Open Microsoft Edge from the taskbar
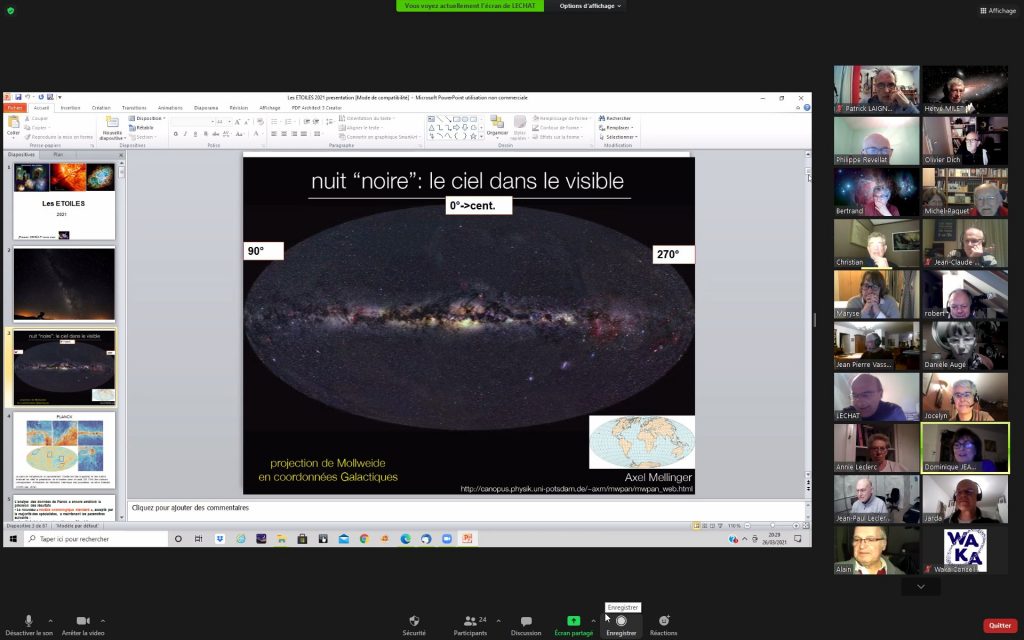 pos(406,539)
